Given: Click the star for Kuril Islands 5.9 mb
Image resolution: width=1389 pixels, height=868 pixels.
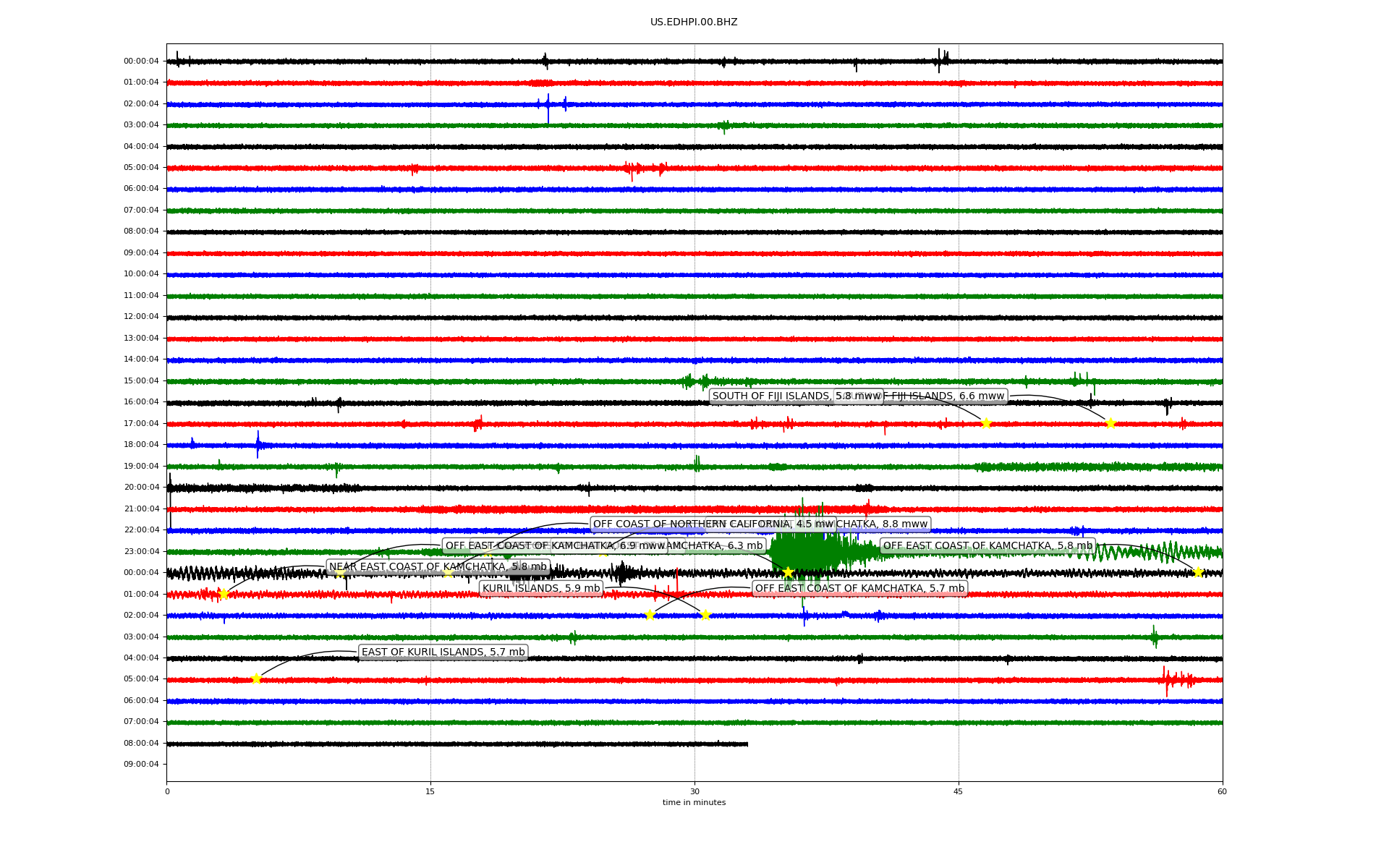Looking at the screenshot, I should point(705,615).
